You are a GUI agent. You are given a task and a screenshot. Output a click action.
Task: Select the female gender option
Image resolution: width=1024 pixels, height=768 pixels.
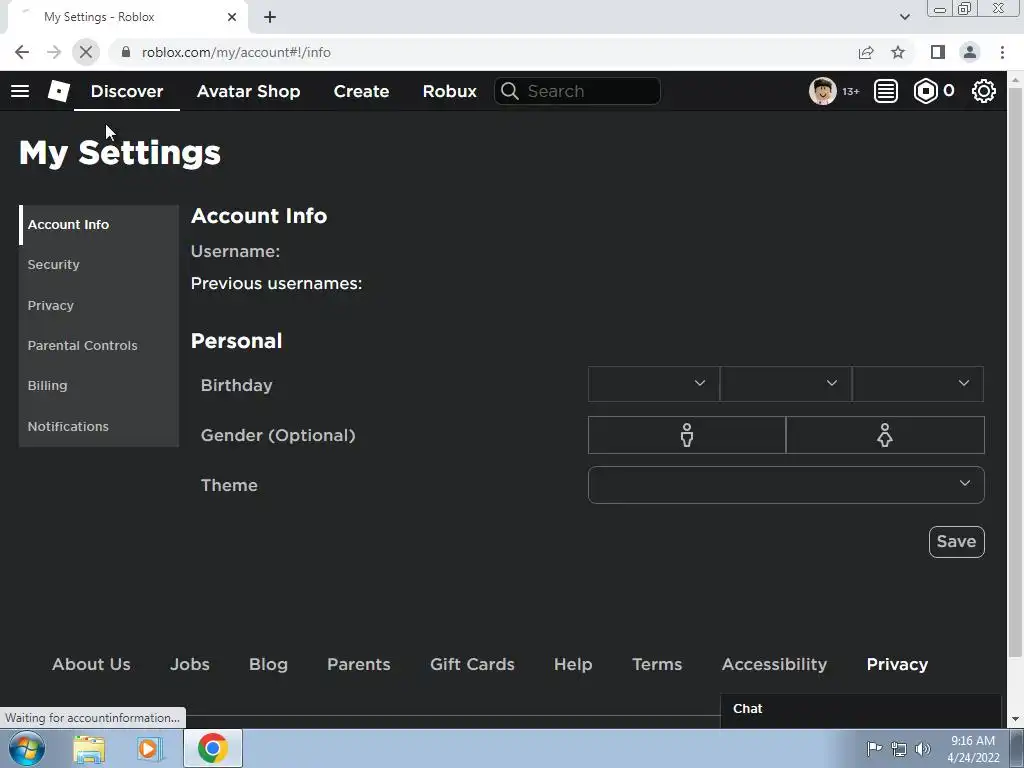[885, 435]
